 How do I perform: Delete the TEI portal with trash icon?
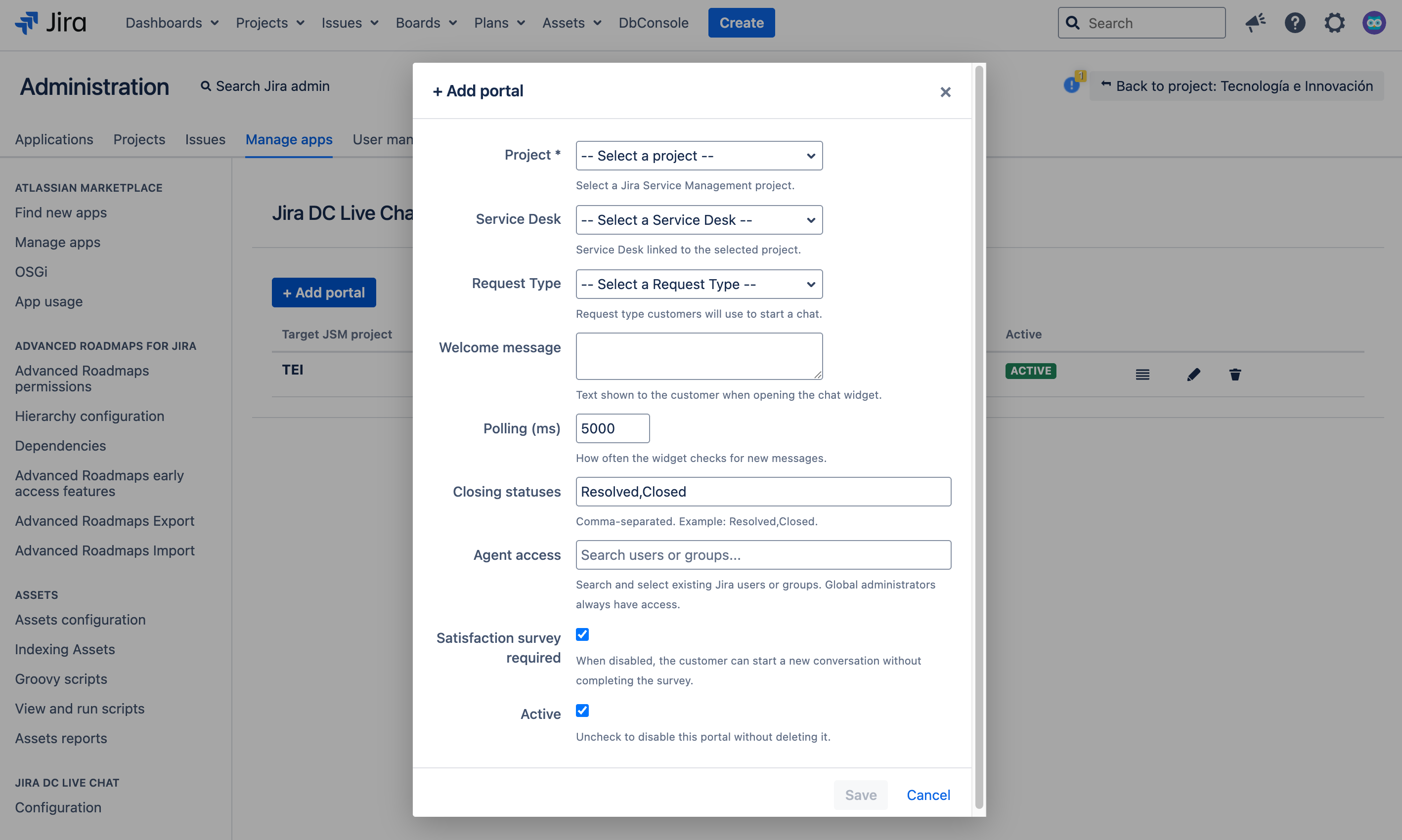1235,374
